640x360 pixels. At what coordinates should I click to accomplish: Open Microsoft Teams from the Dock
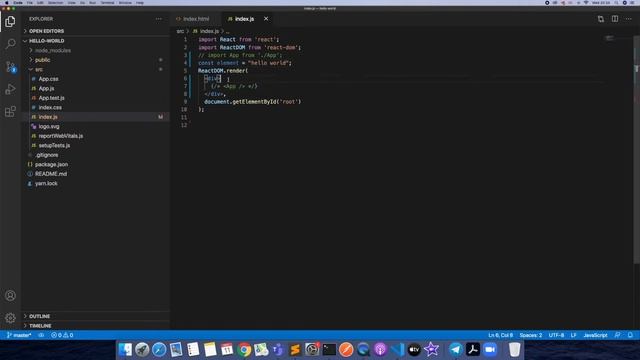(278, 349)
